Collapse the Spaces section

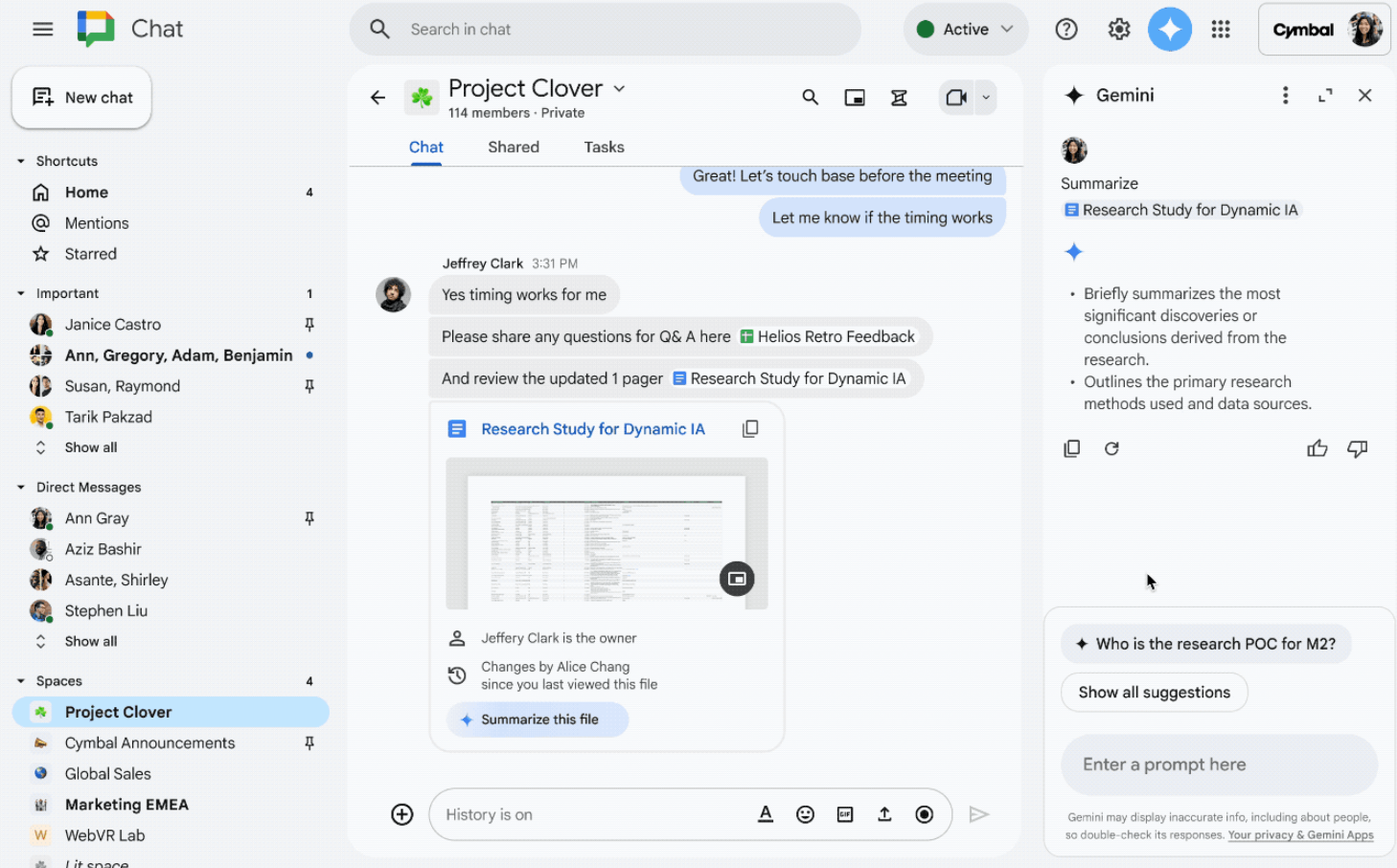[21, 681]
